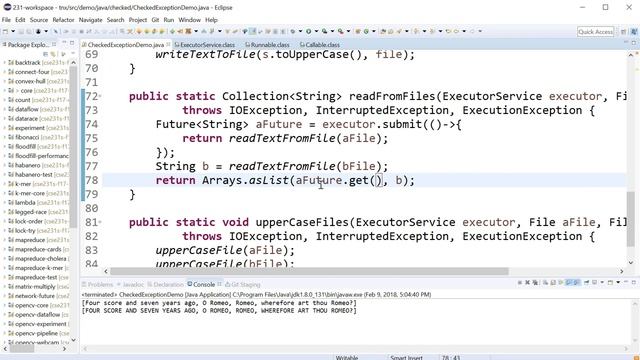Select the mapreduce-cards project
The height and width of the screenshot is (360, 640).
[38, 249]
